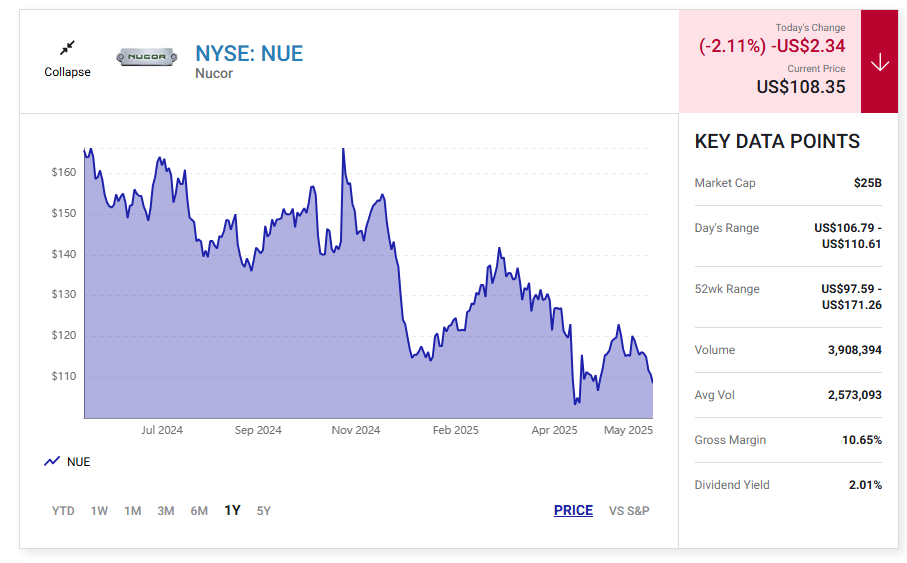Image resolution: width=907 pixels, height=563 pixels.
Task: Click the Nucor logo image
Action: click(x=147, y=57)
